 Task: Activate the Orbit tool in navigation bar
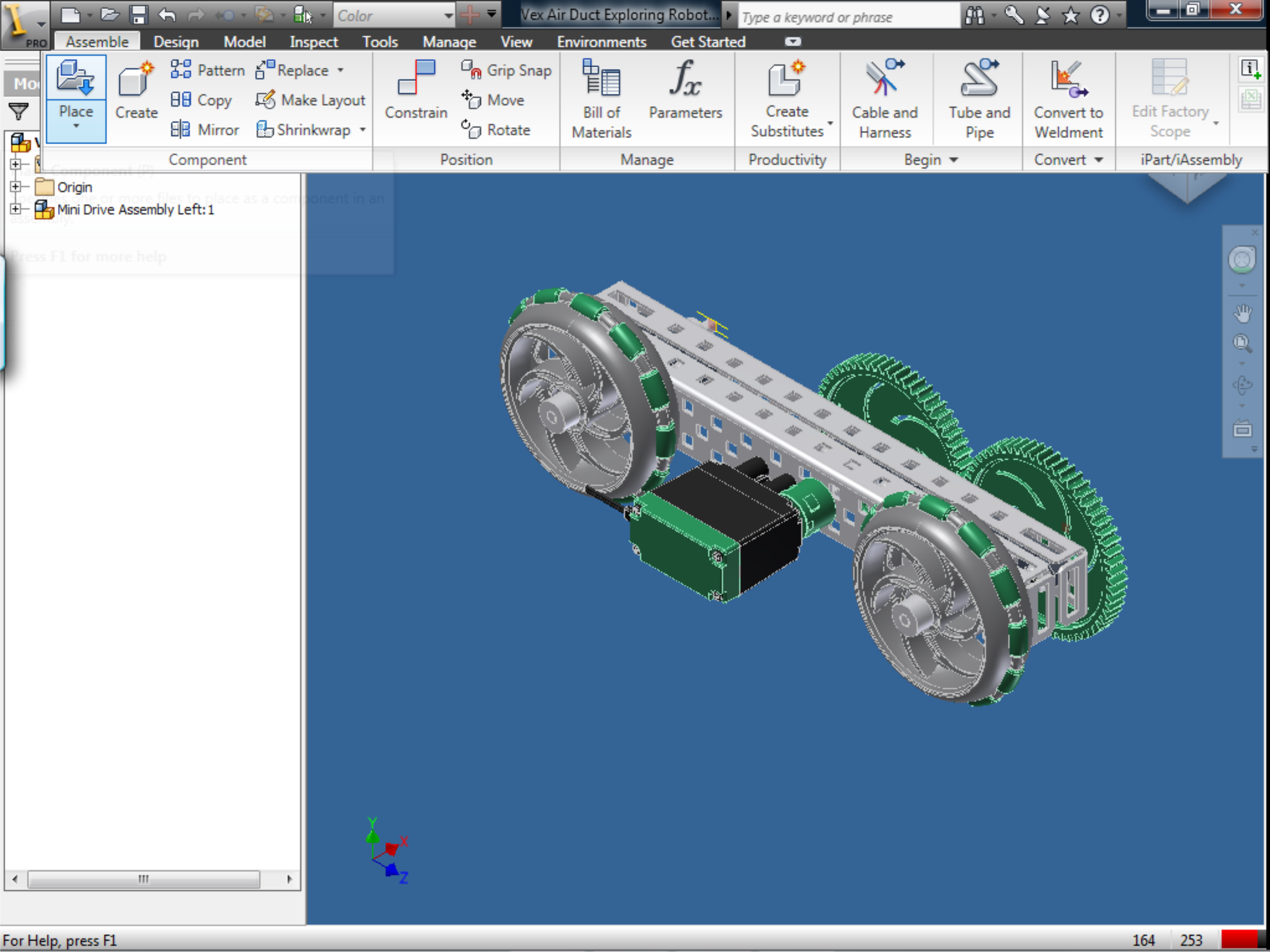pos(1243,386)
